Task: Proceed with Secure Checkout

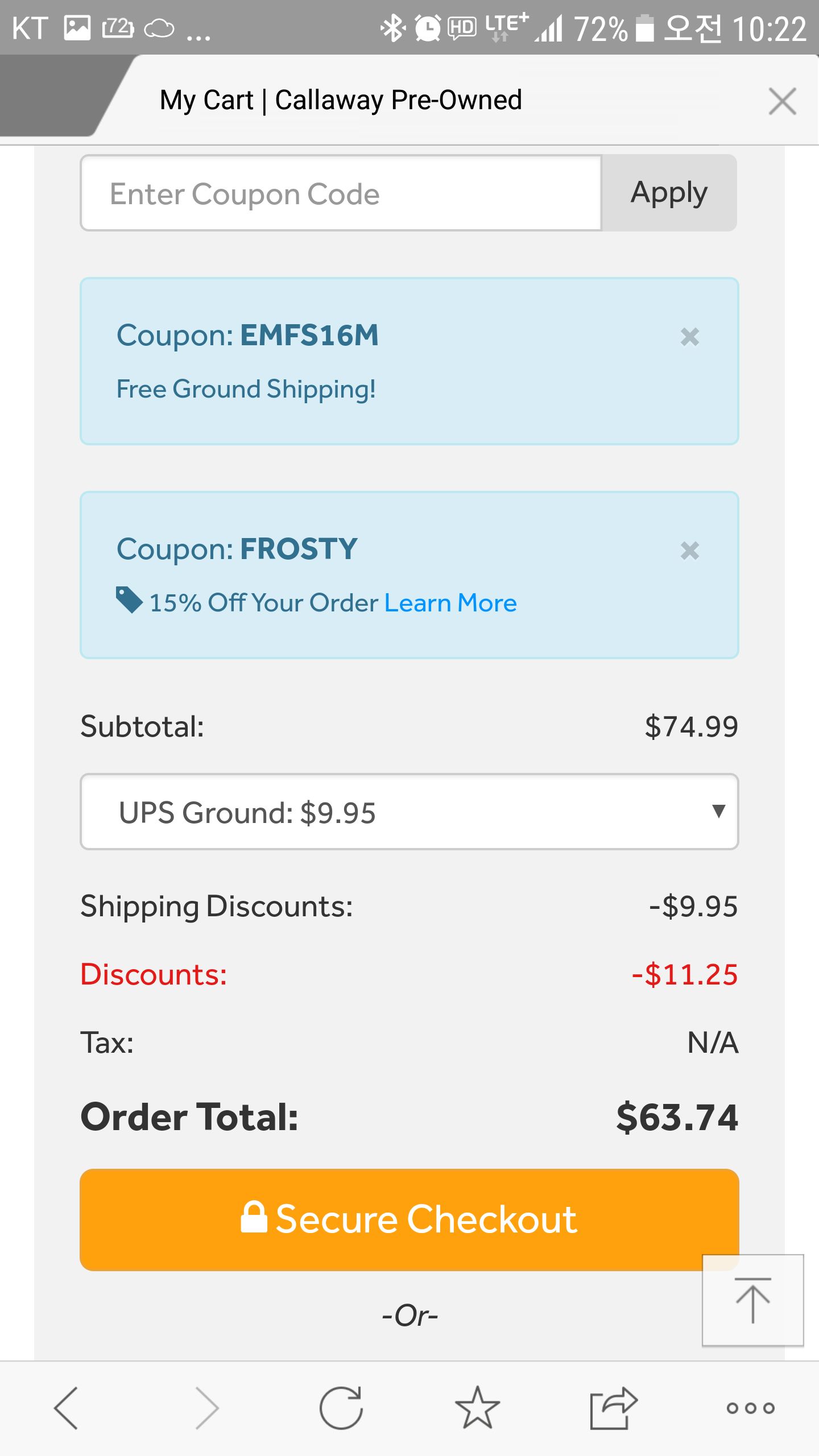Action: click(409, 1219)
